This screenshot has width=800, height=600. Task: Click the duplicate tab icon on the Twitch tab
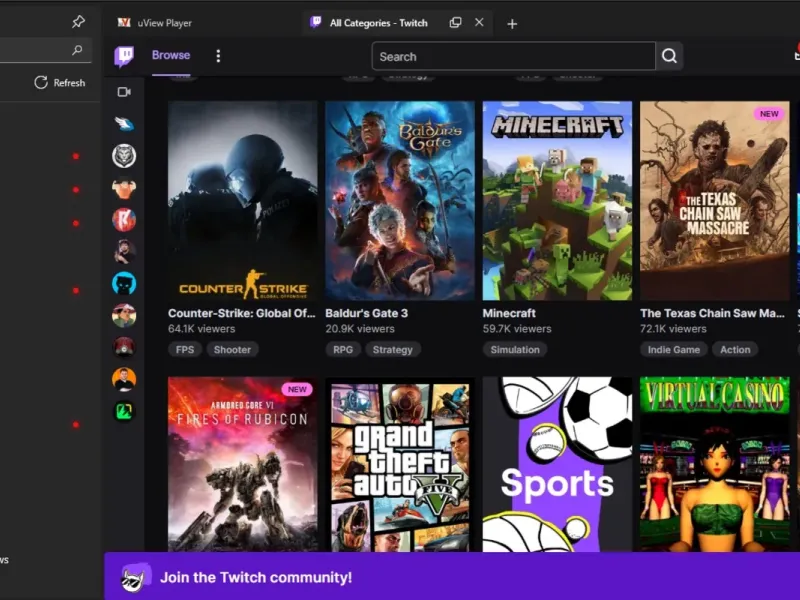click(x=455, y=22)
